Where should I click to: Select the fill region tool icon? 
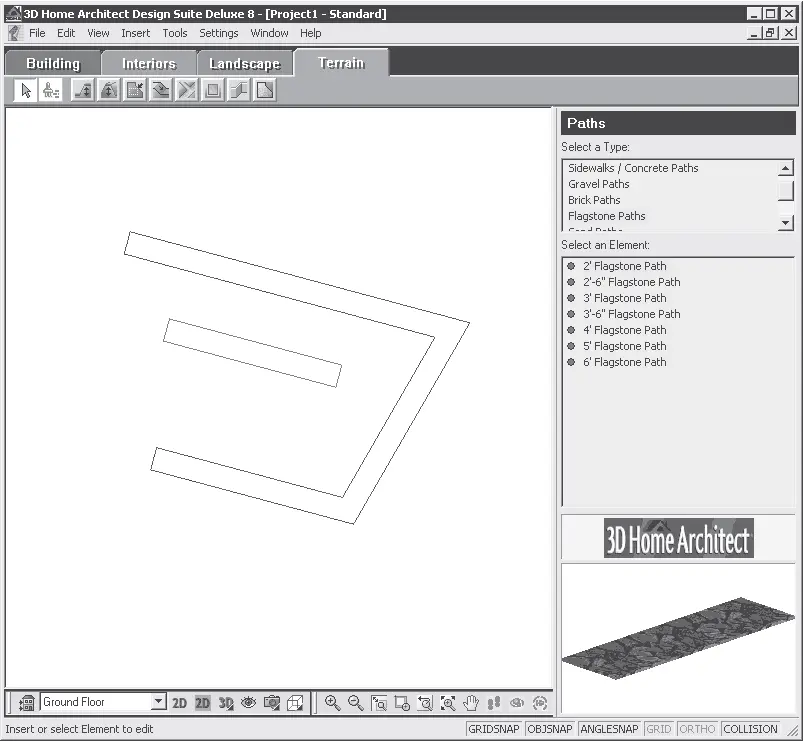pyautogui.click(x=265, y=91)
